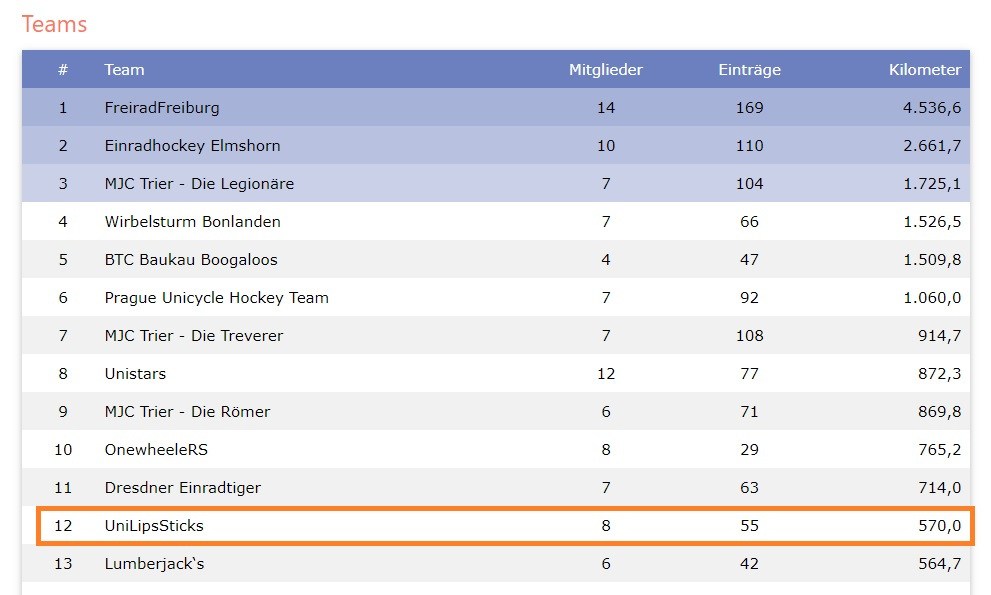Click the OnewheeleRS team name
This screenshot has width=991, height=595.
(x=156, y=450)
